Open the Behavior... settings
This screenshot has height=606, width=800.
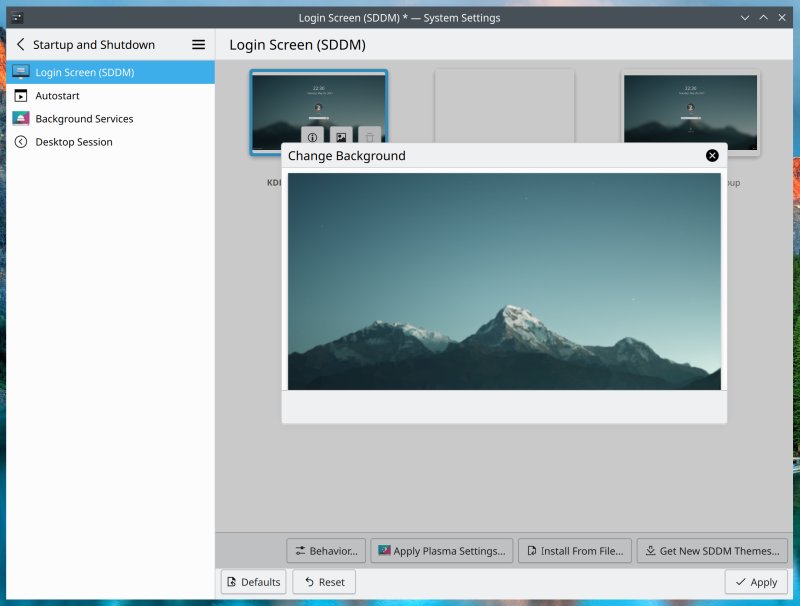click(x=326, y=551)
